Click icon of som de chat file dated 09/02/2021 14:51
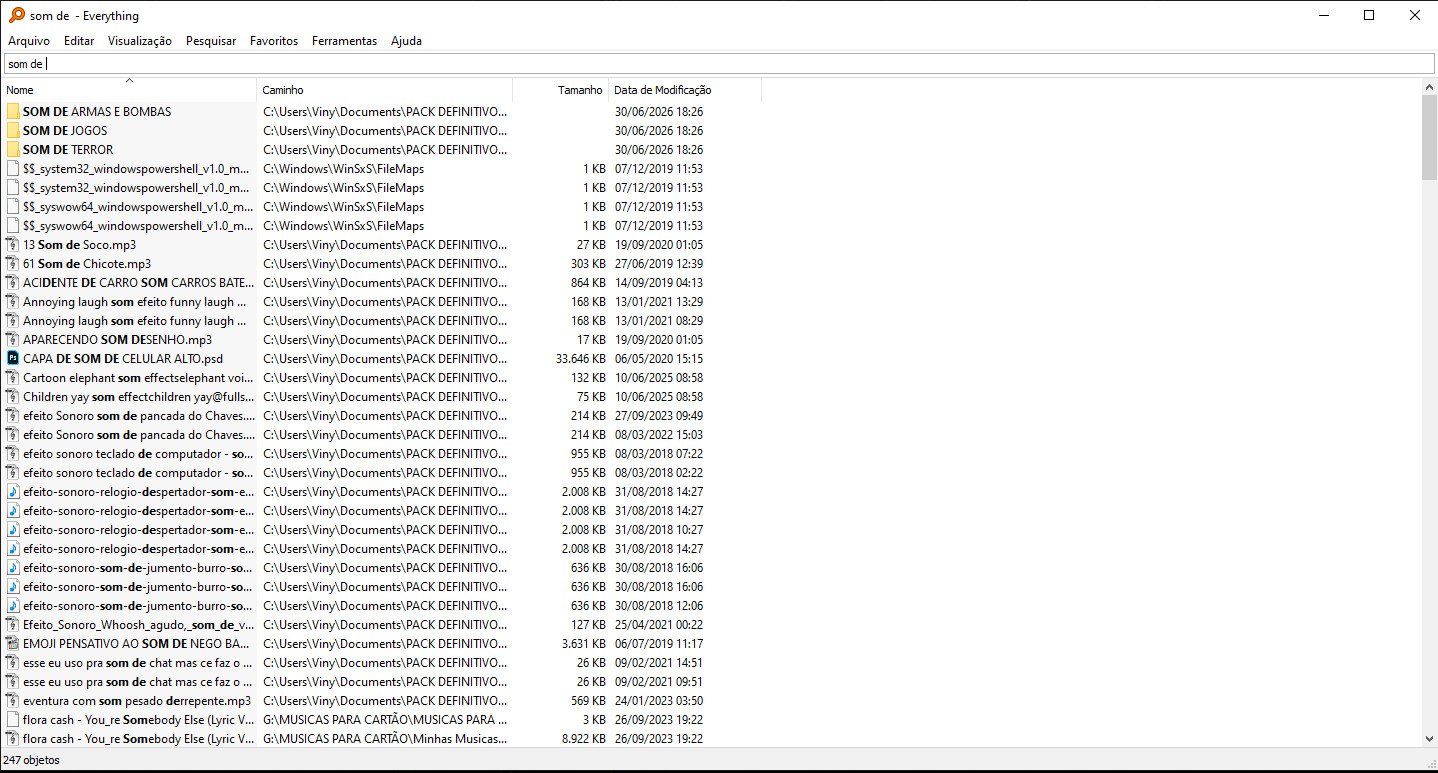The width and height of the screenshot is (1438, 773). tap(13, 663)
